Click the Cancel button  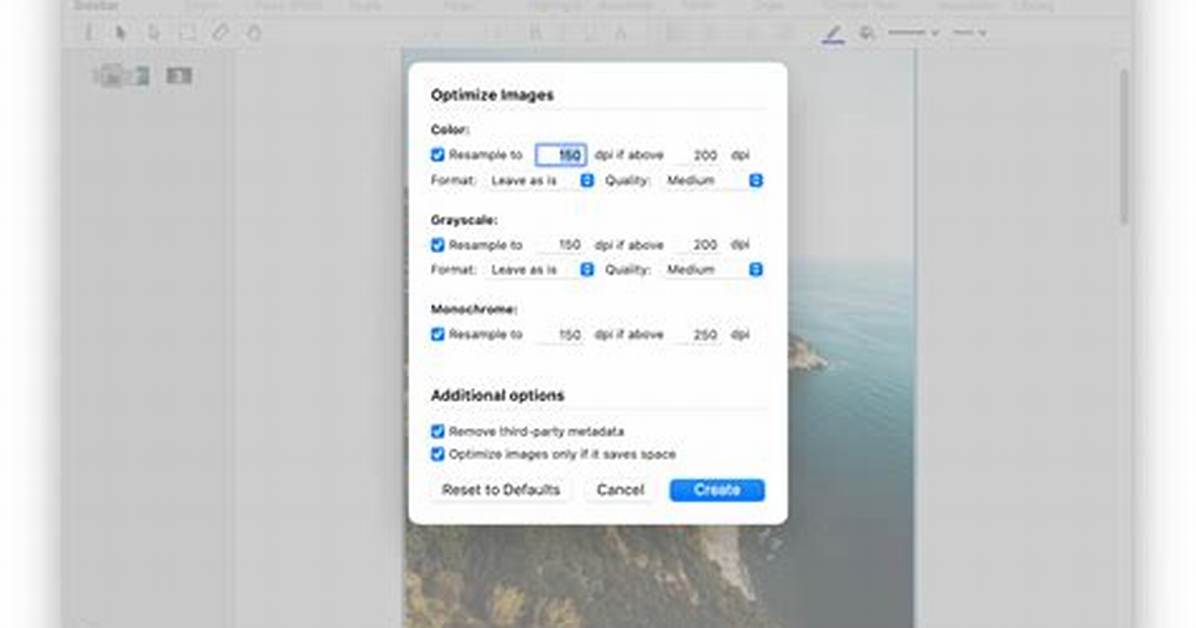tap(620, 490)
